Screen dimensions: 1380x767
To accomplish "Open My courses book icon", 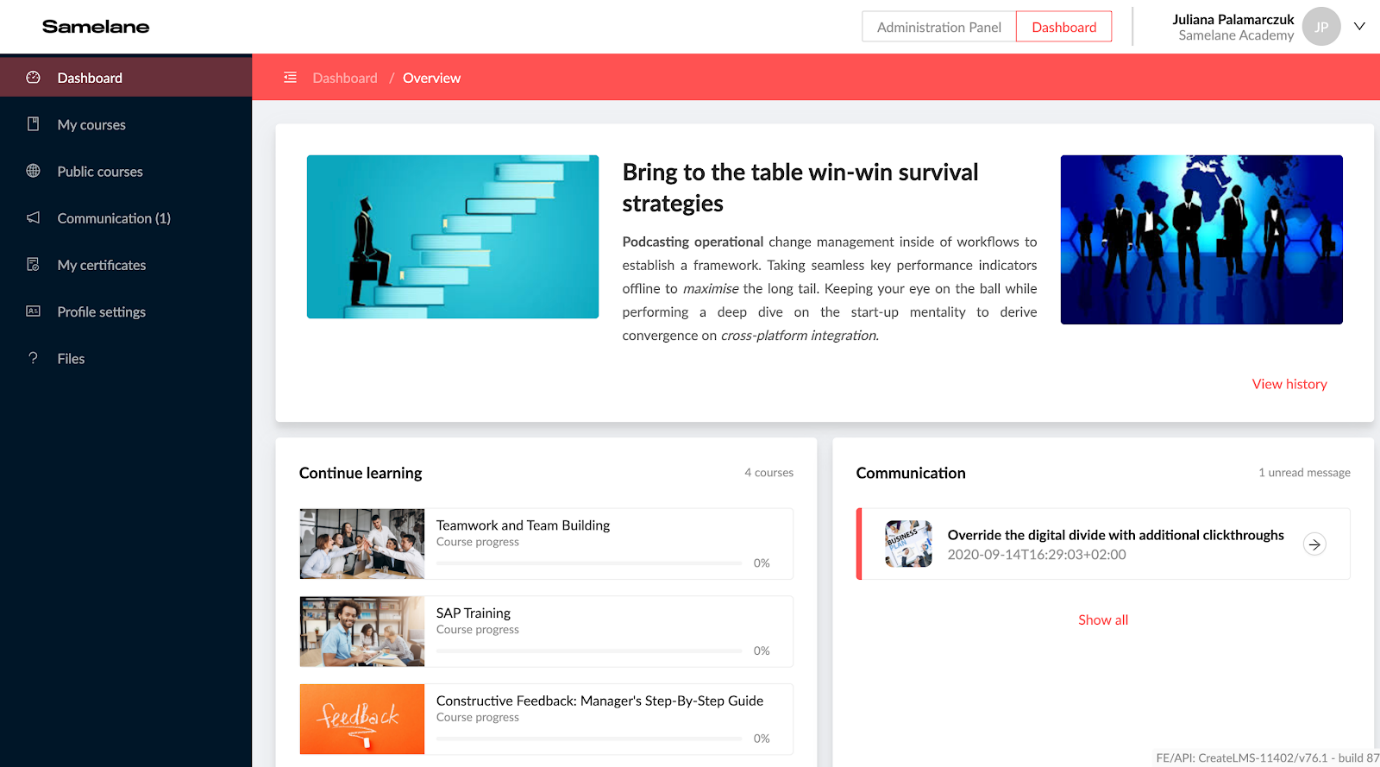I will (33, 124).
